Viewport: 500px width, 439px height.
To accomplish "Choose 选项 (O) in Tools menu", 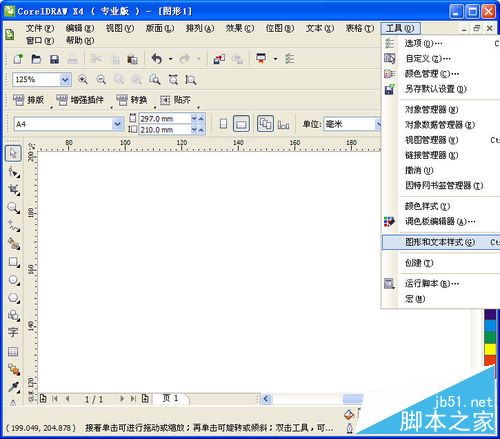I will pos(441,43).
